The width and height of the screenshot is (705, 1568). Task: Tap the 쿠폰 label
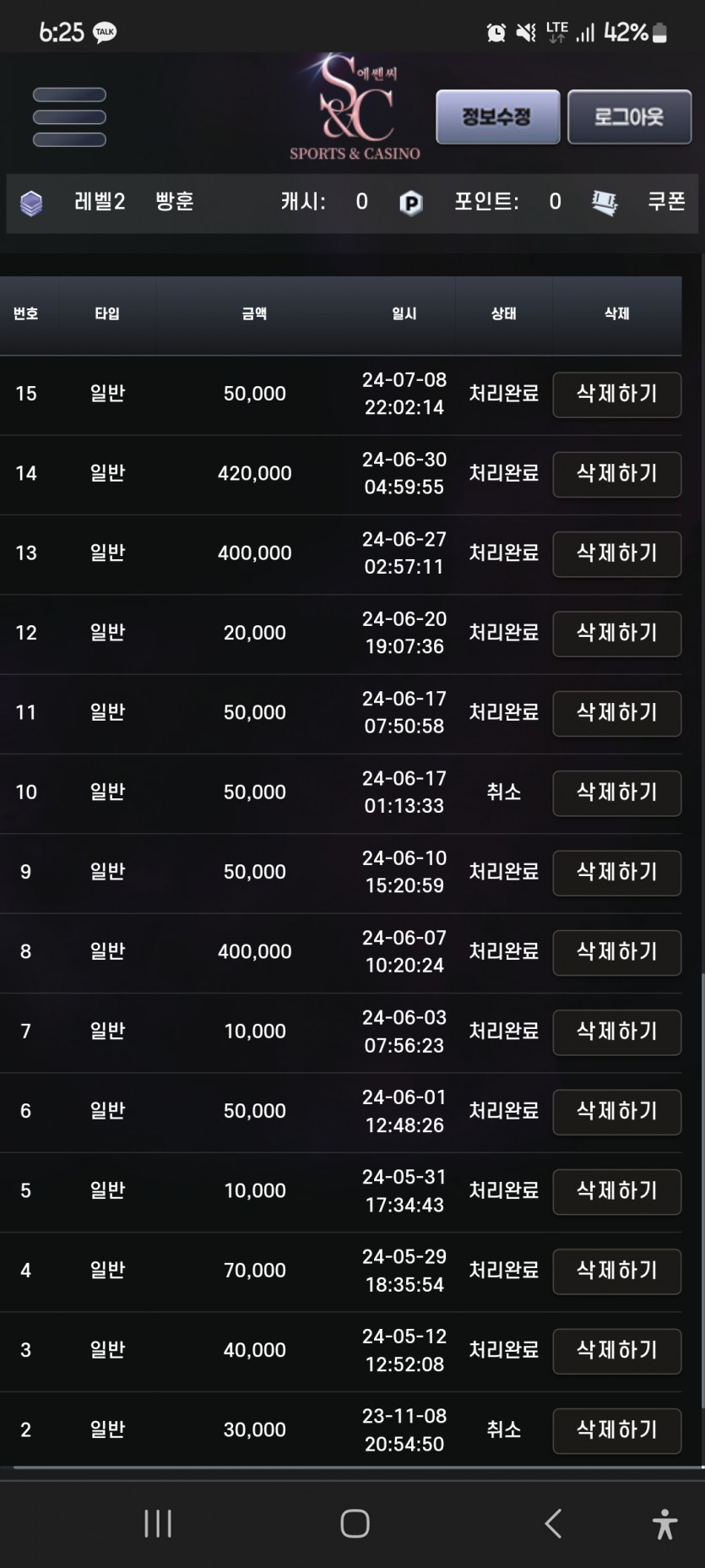click(x=666, y=202)
